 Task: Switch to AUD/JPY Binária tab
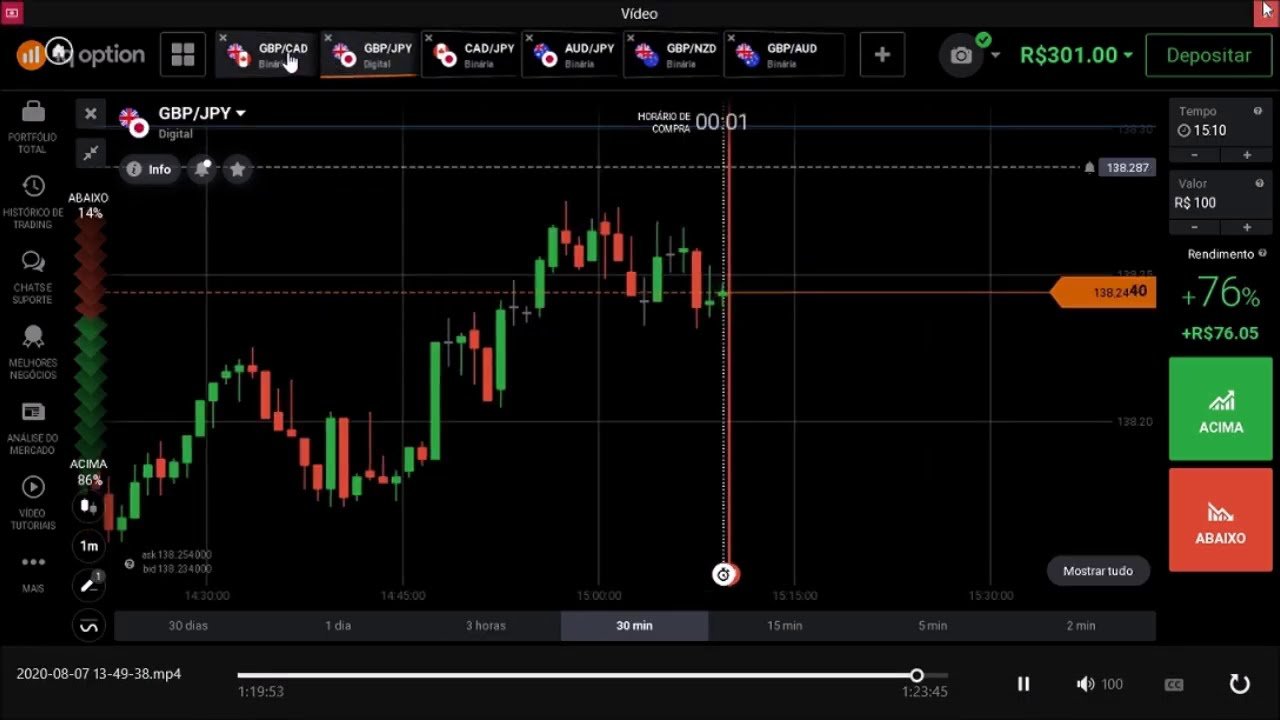[x=572, y=55]
